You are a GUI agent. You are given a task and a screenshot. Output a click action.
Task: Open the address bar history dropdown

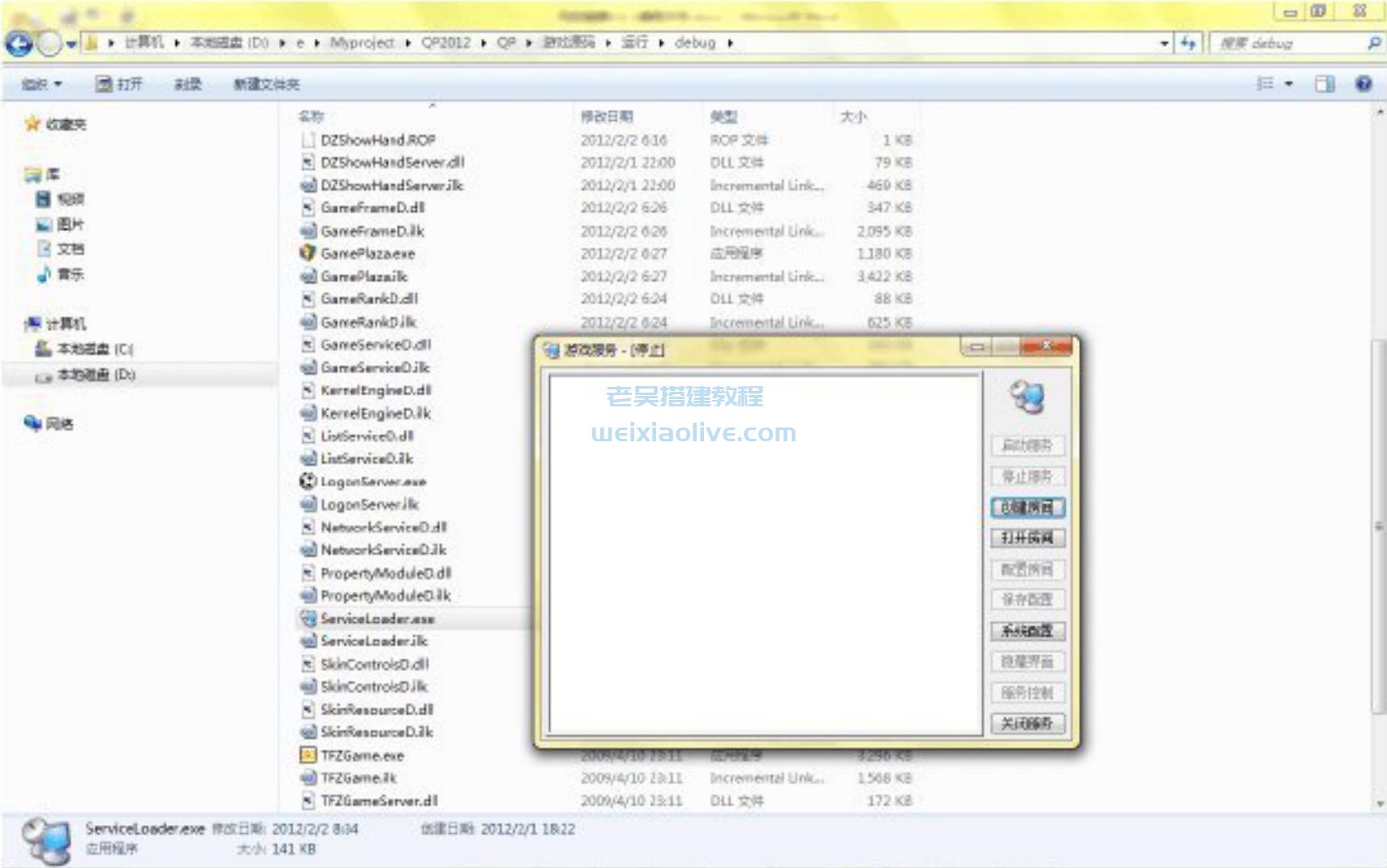coord(1165,43)
